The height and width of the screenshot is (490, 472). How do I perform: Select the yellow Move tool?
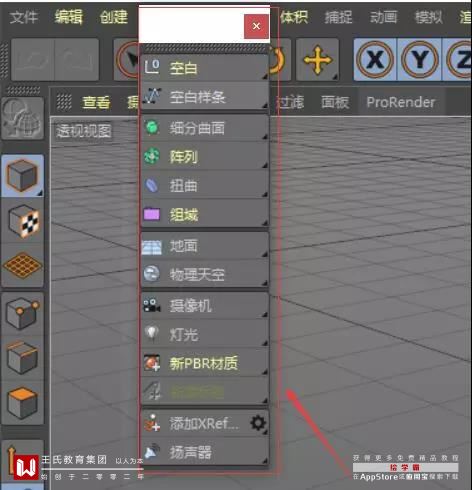click(x=317, y=60)
